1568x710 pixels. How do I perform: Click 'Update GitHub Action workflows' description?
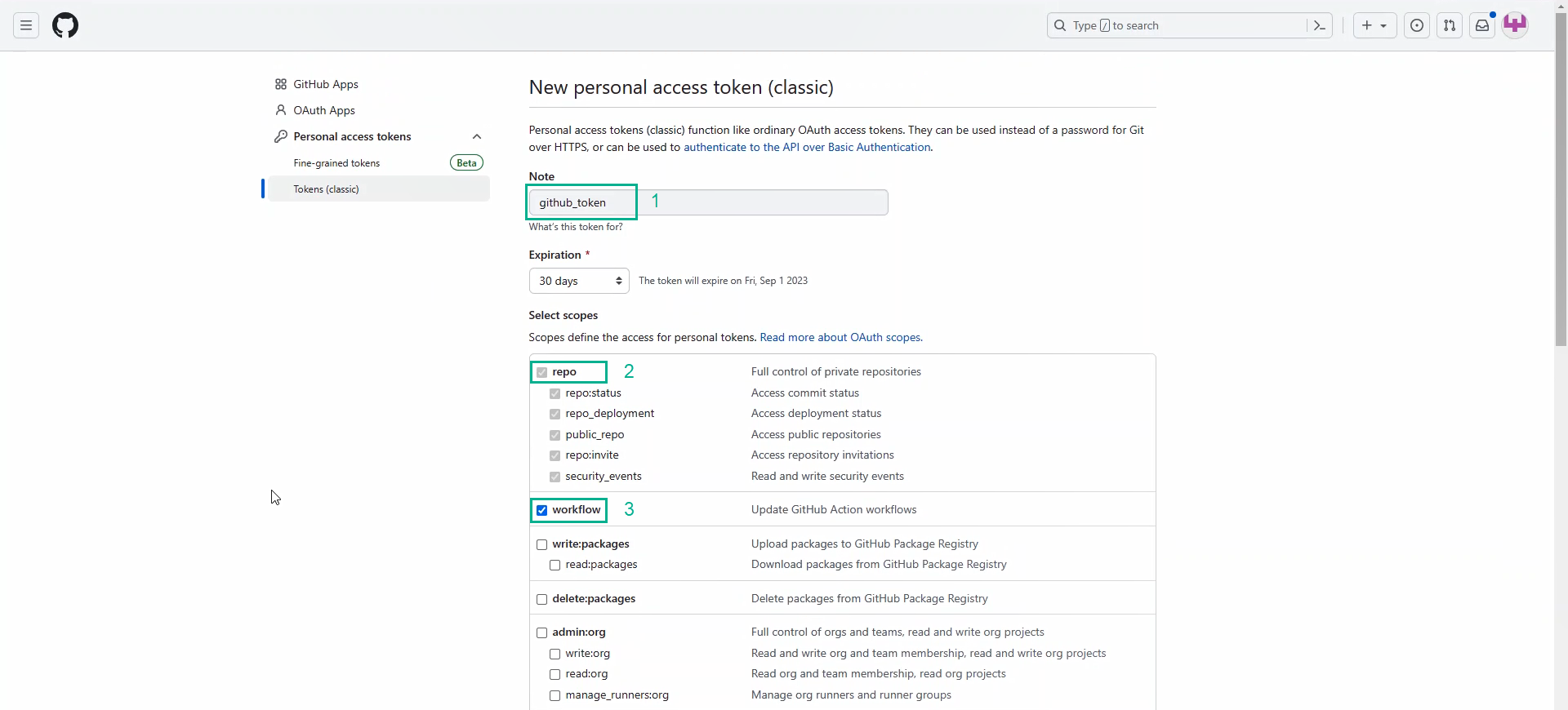tap(834, 509)
